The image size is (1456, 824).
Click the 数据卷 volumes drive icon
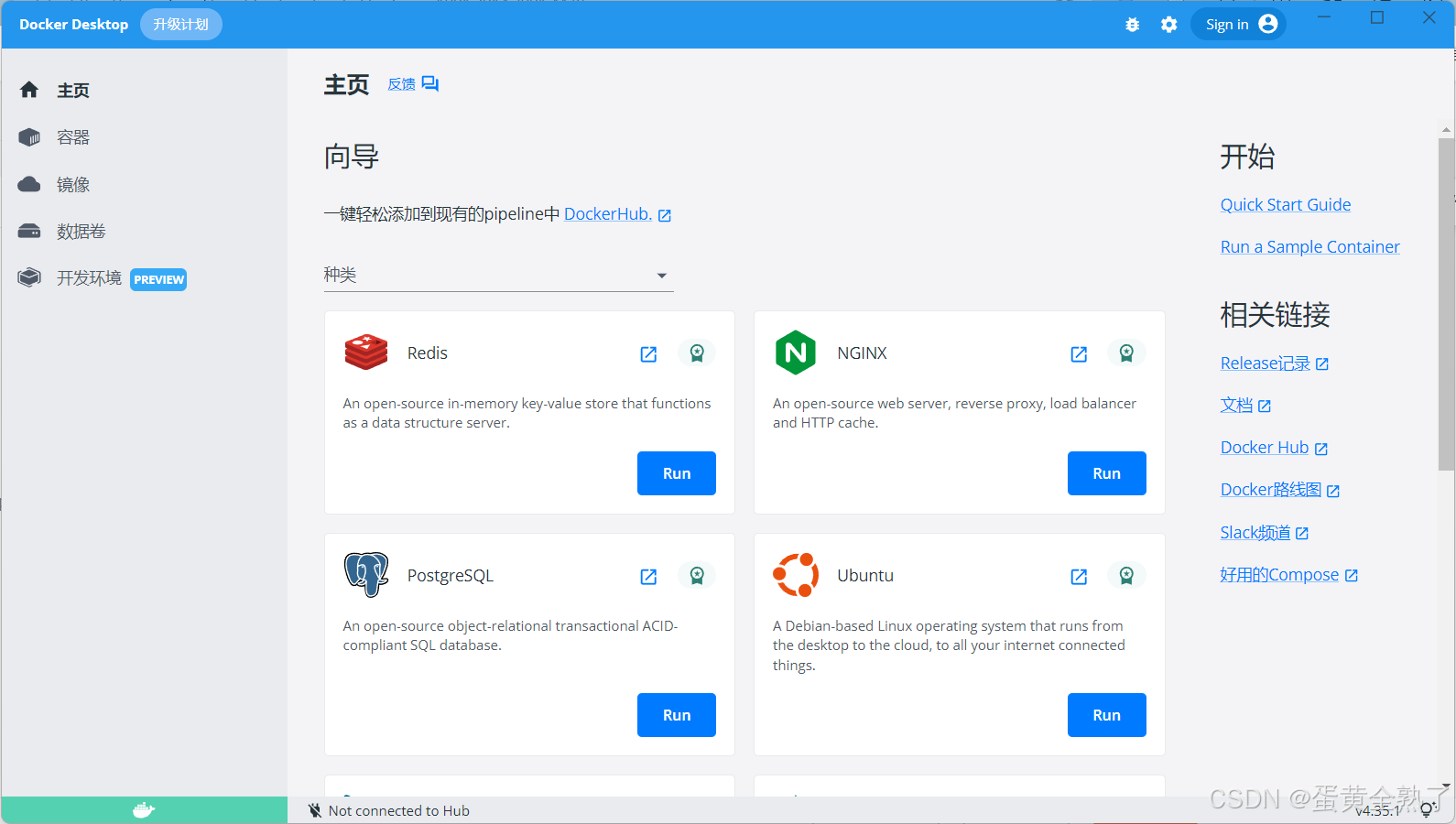coord(29,231)
